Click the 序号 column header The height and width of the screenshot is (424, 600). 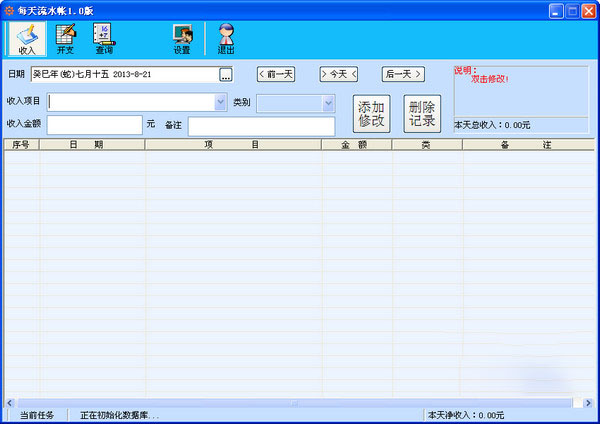coord(22,145)
